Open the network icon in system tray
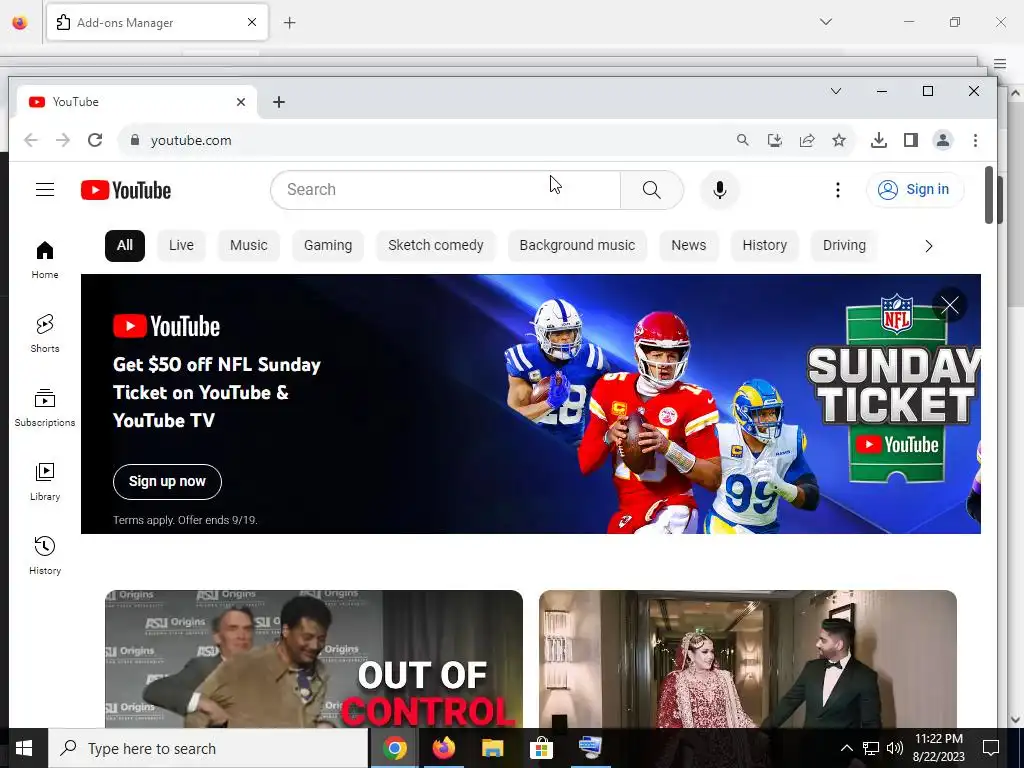 [871, 748]
